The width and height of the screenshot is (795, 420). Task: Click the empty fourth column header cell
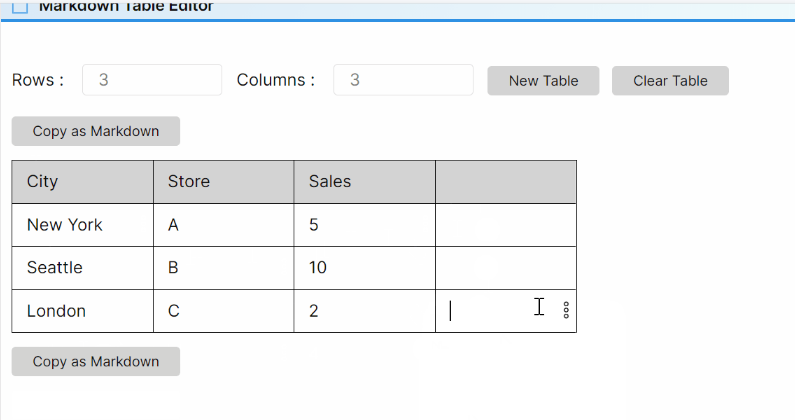[x=505, y=181]
